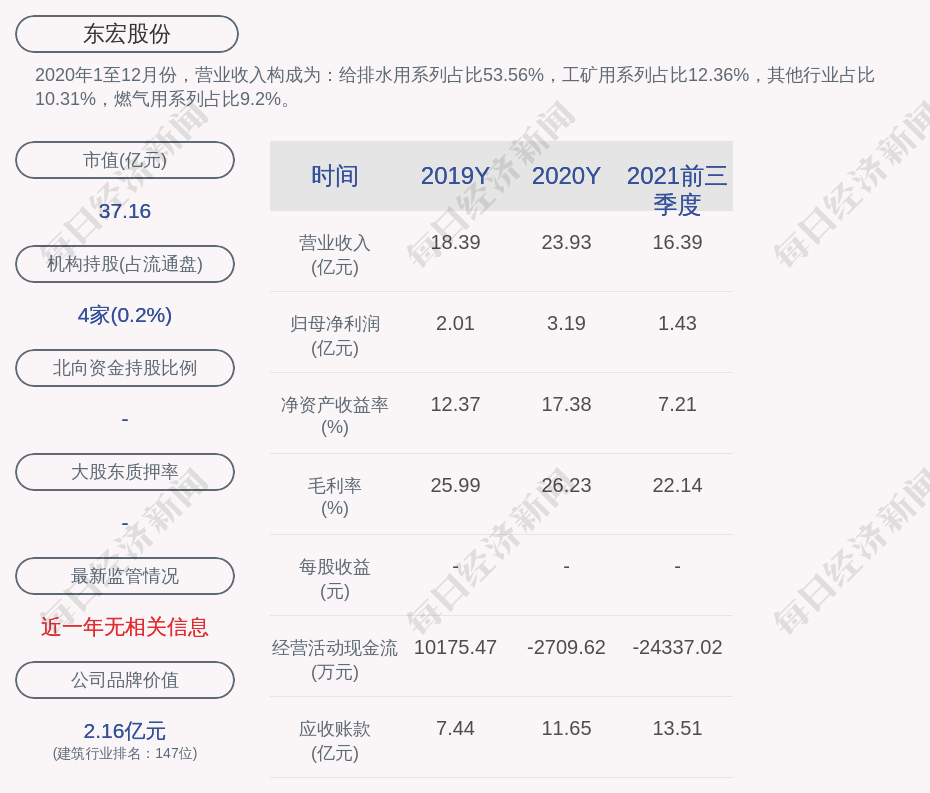This screenshot has width=930, height=793.
Task: Click revenue value 23.93
Action: (566, 243)
